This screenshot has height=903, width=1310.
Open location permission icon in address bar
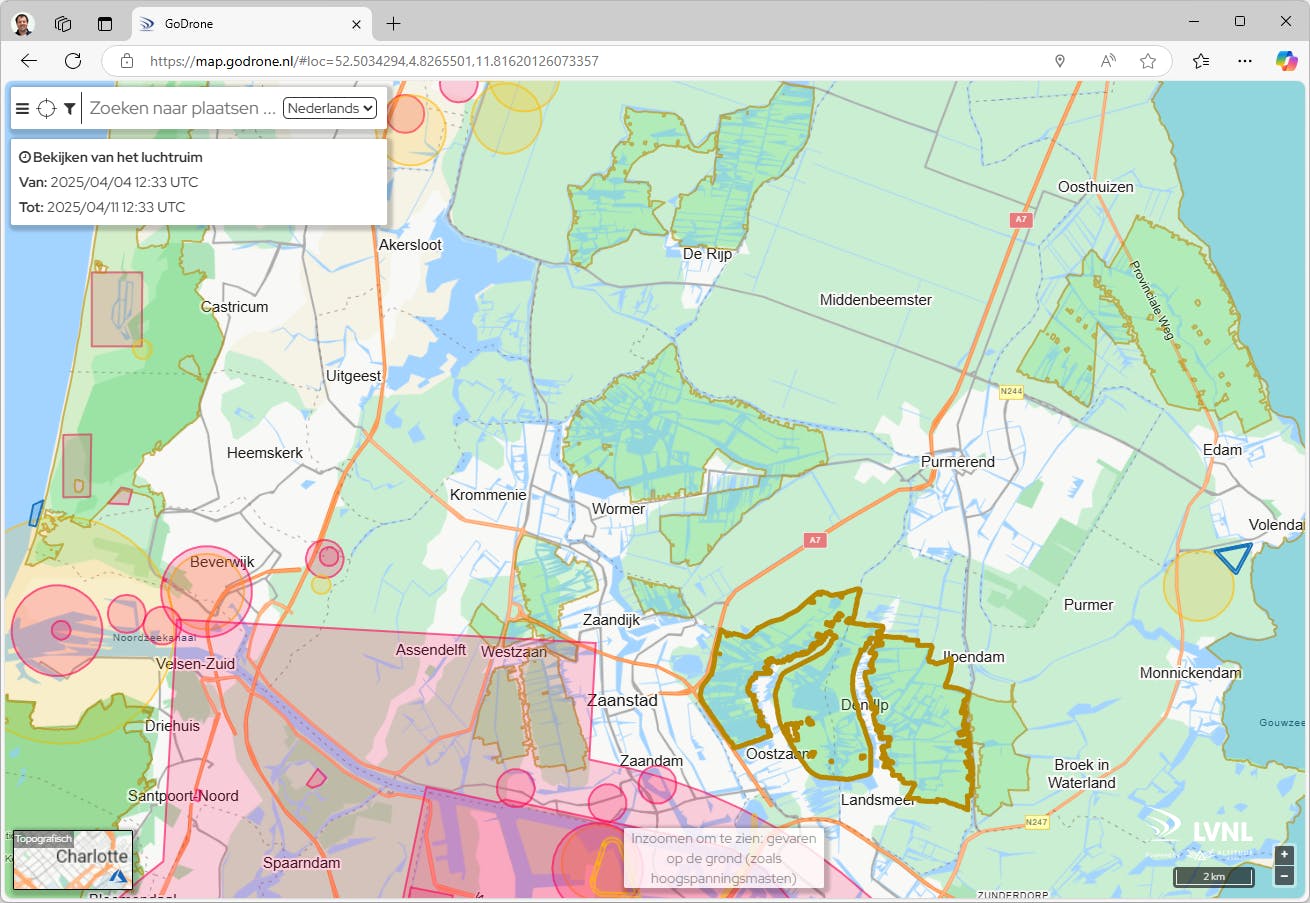point(1060,61)
